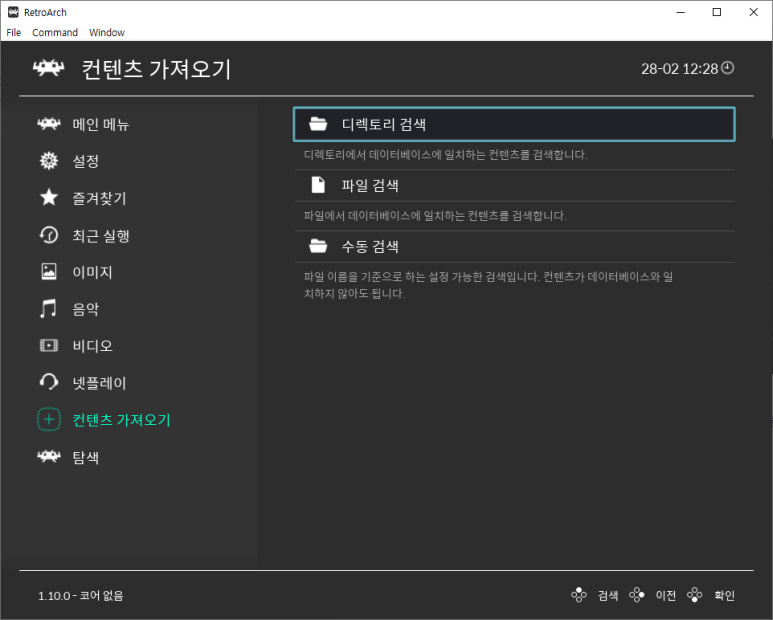Image resolution: width=773 pixels, height=620 pixels.
Task: Click the folder icon for 디렉토리 검색
Action: point(318,124)
